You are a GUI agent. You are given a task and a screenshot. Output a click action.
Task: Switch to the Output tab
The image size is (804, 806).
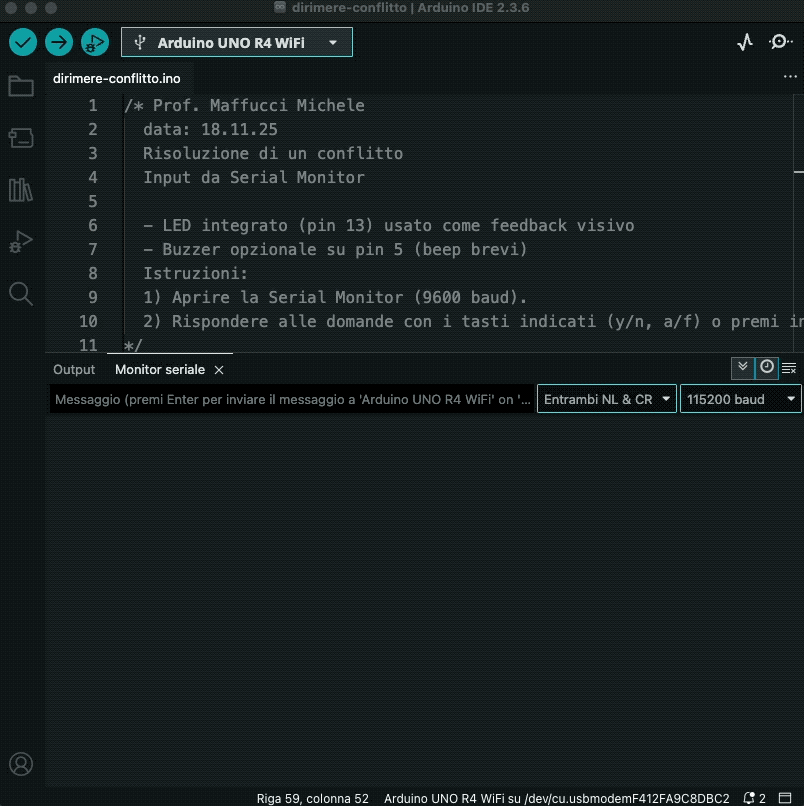(x=74, y=369)
